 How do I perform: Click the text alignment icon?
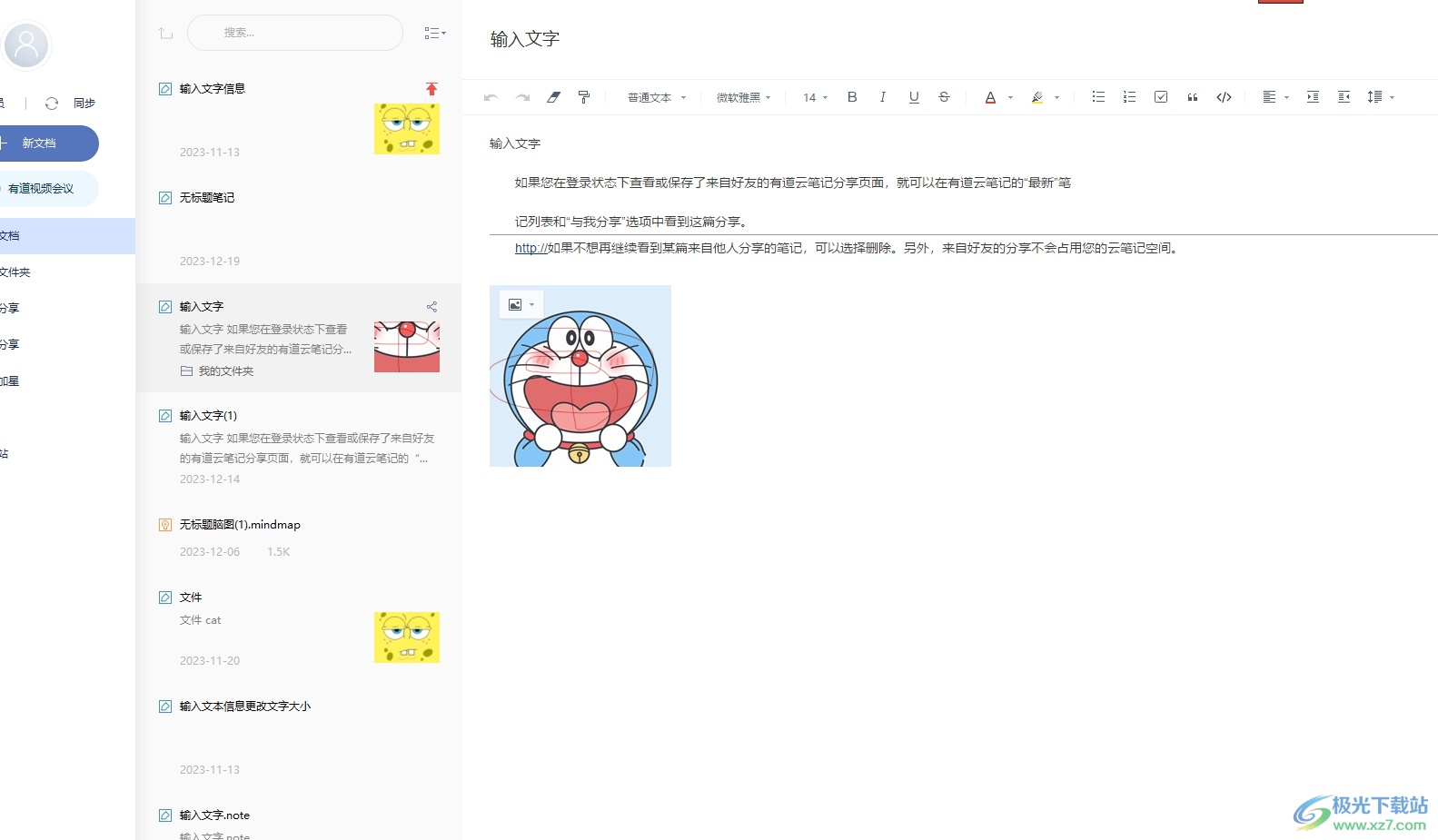(x=1269, y=97)
